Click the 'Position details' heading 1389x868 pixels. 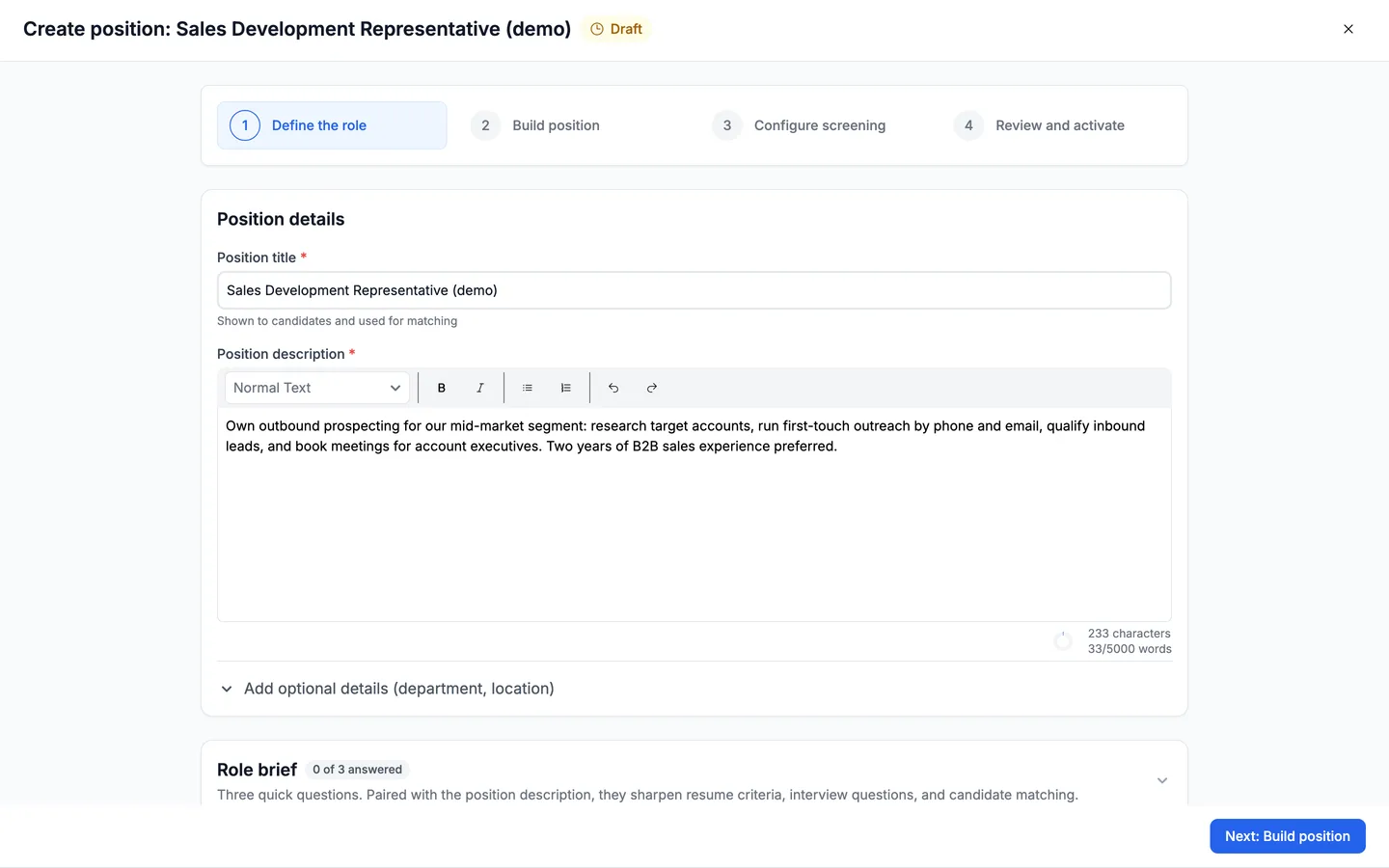[281, 219]
